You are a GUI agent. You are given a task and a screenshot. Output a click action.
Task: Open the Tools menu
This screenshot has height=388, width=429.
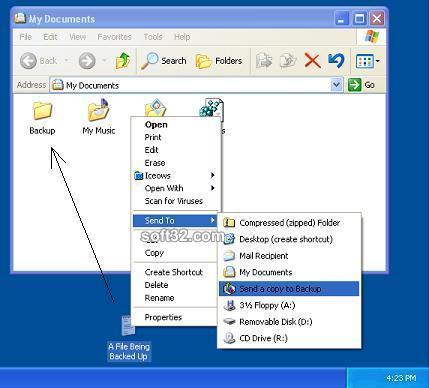tap(153, 37)
